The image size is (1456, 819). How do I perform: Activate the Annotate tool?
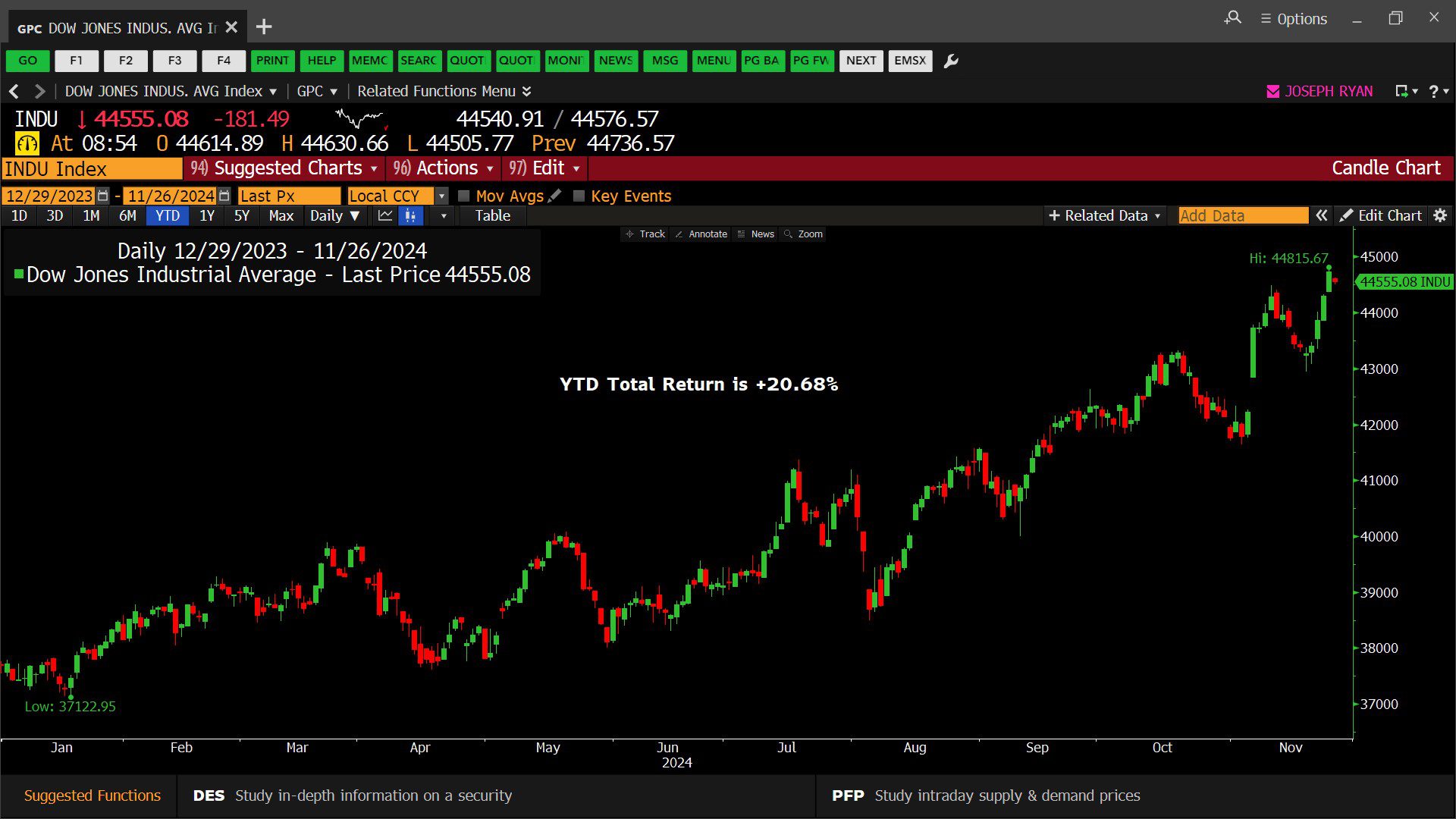pos(701,234)
